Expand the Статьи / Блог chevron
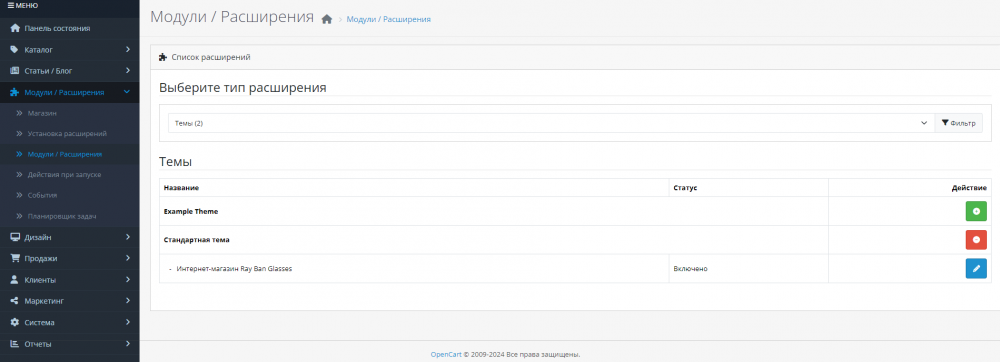The image size is (1000, 362). [x=128, y=70]
